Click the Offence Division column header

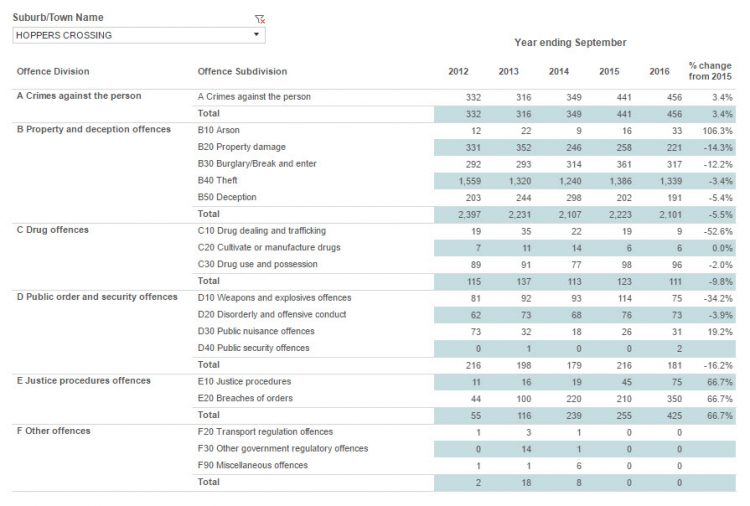point(53,71)
